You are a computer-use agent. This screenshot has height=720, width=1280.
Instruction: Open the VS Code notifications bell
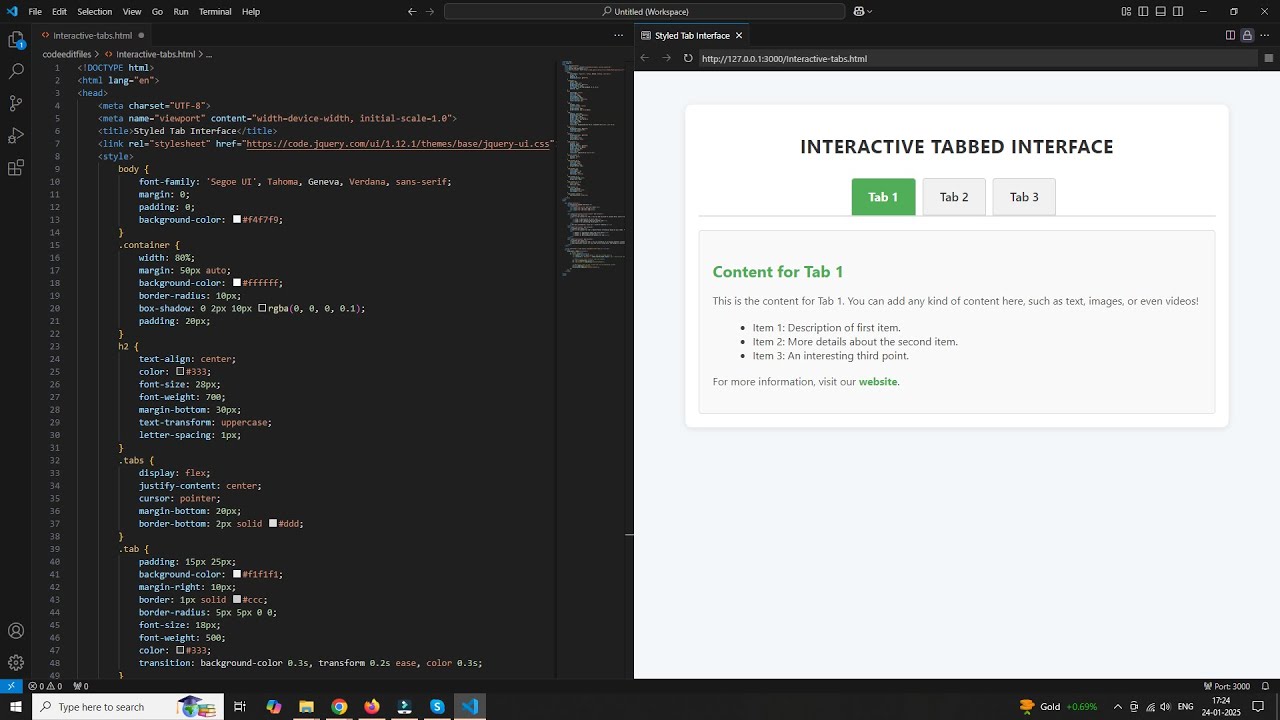pyautogui.click(x=1265, y=686)
